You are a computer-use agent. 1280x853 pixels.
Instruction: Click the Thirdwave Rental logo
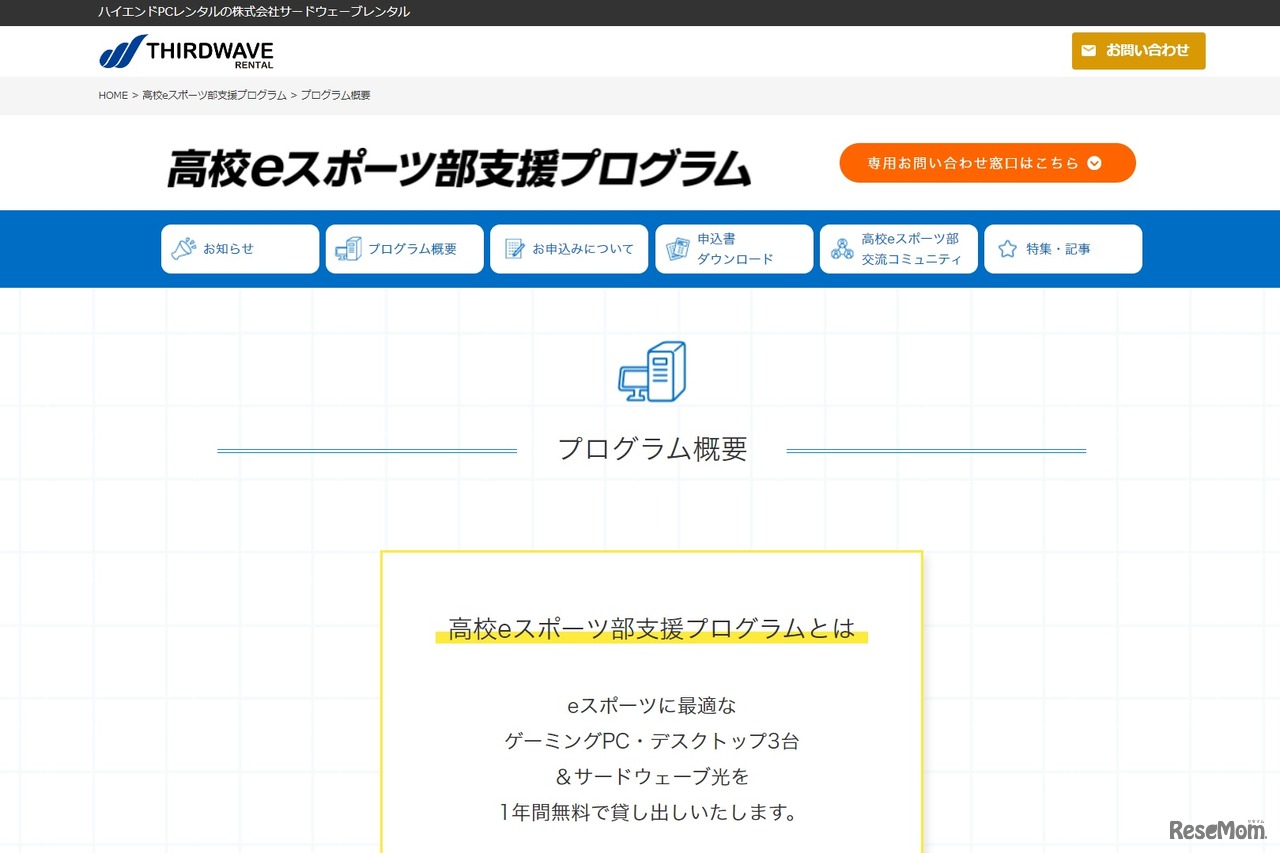(186, 52)
